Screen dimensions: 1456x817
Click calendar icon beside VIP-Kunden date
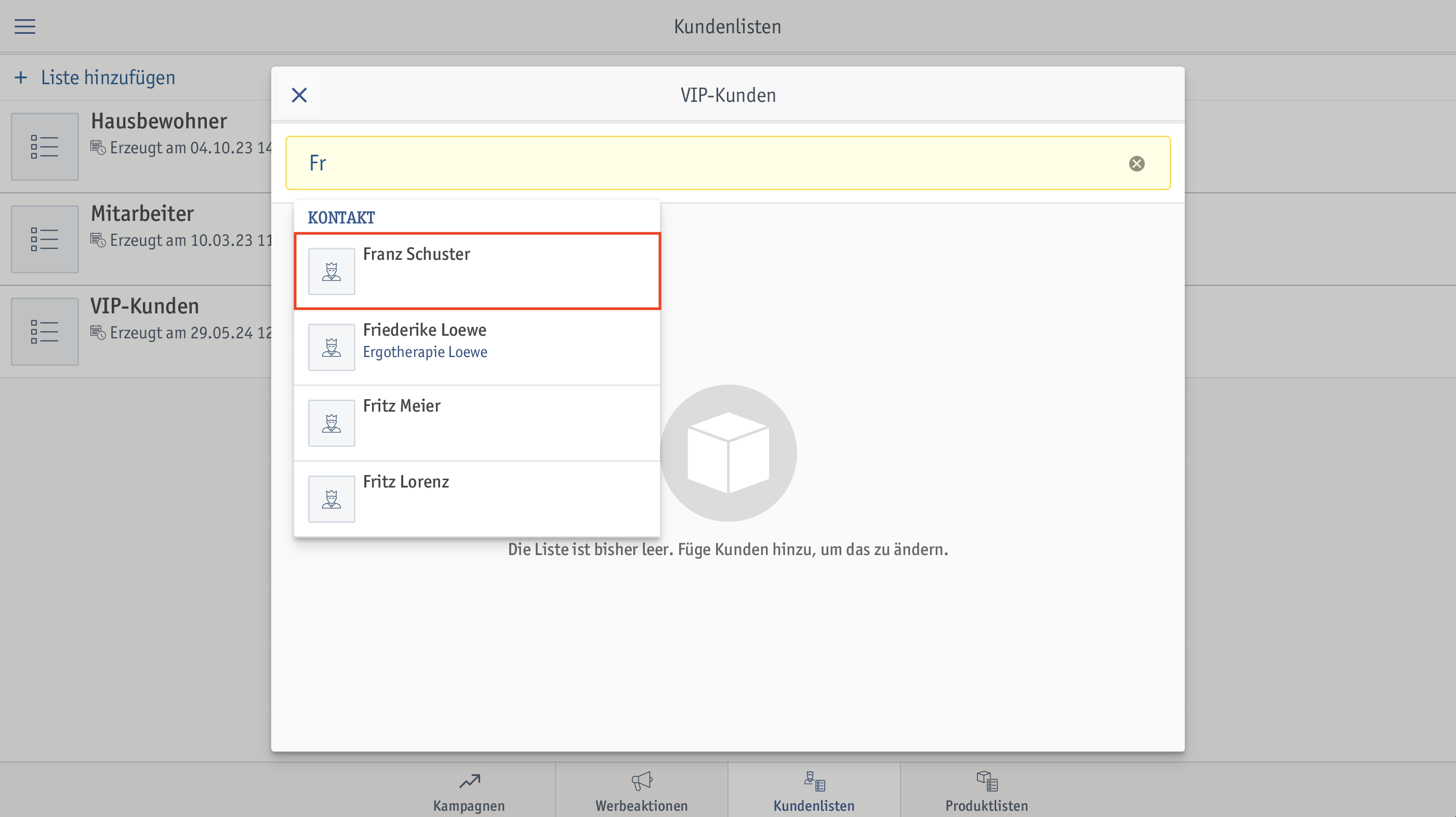click(98, 333)
